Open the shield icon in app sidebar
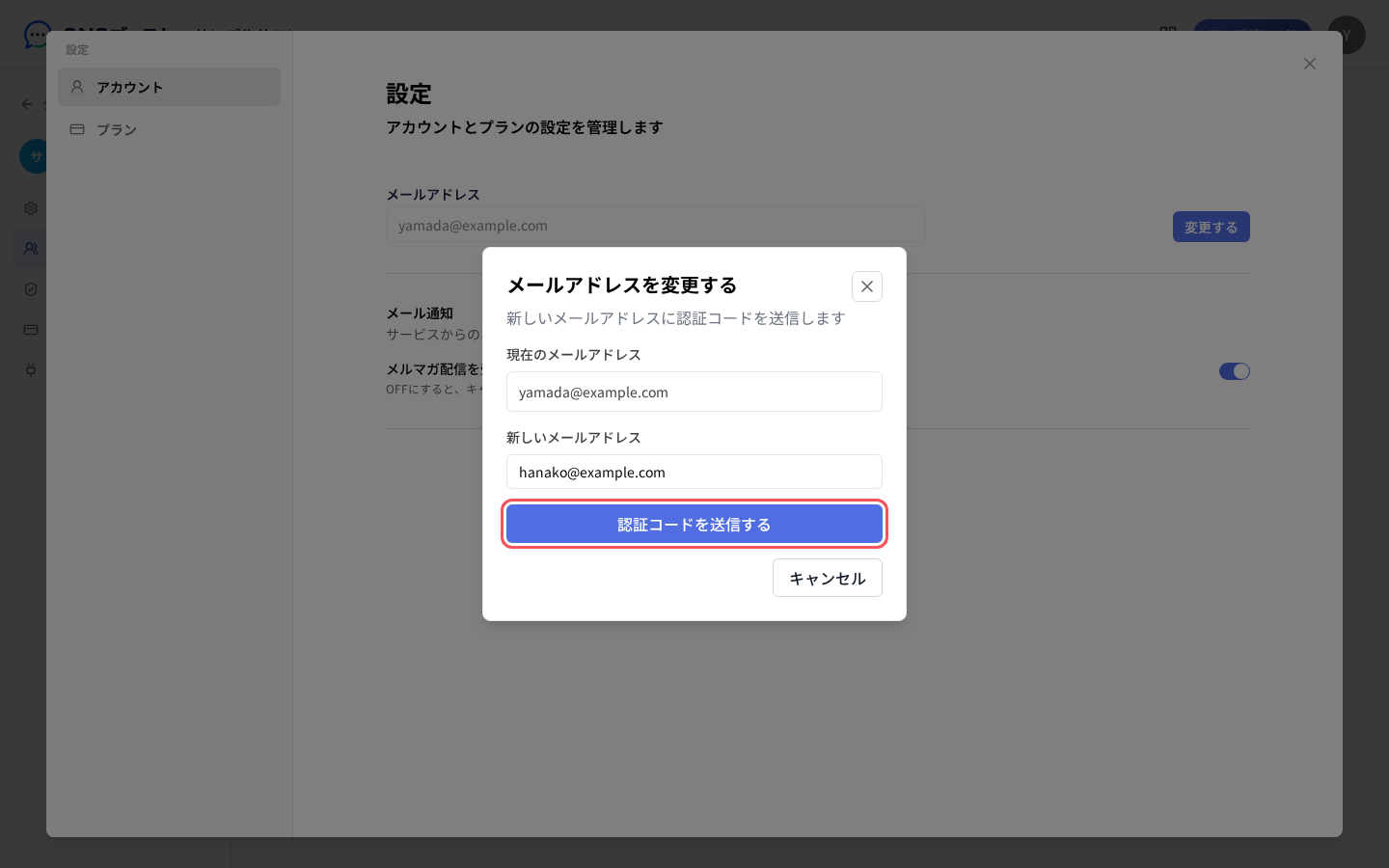This screenshot has width=1389, height=868. click(31, 289)
